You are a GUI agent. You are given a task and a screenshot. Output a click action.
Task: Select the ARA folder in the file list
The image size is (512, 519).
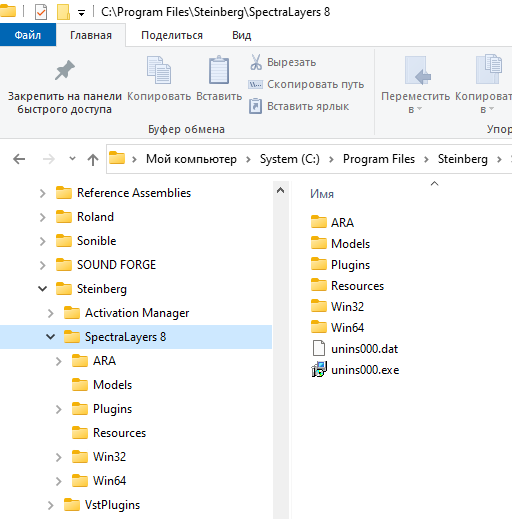click(332, 222)
